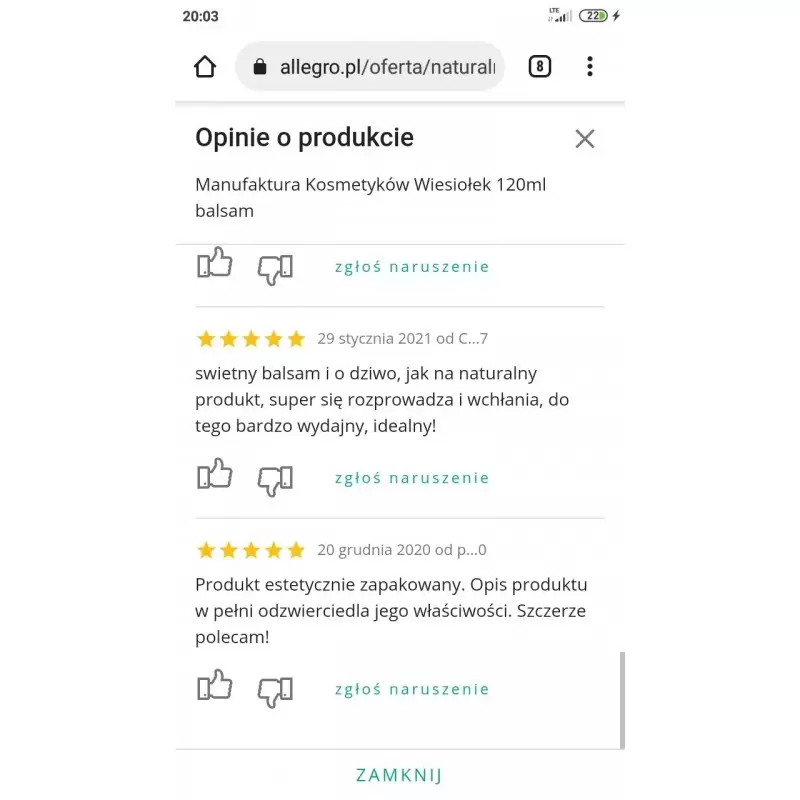Screen dimensions: 800x800
Task: Open the tab switcher showing 8 tabs
Action: (539, 67)
